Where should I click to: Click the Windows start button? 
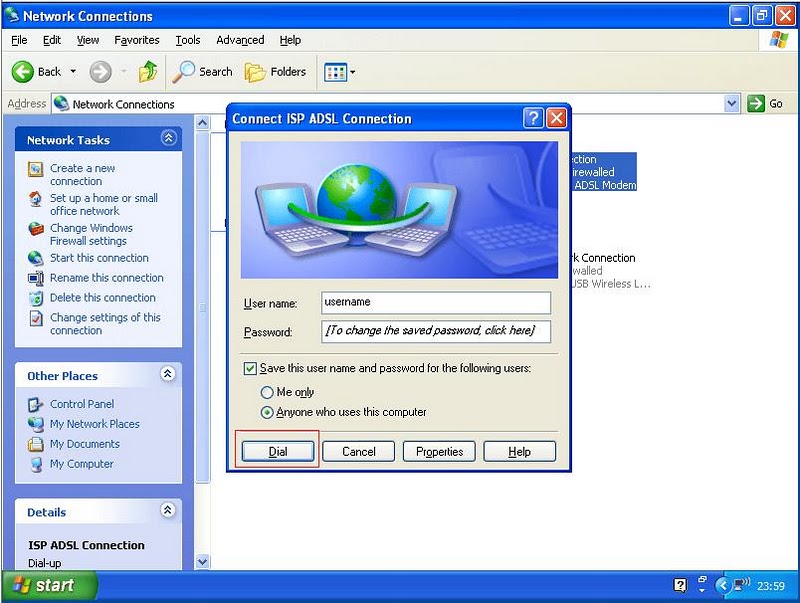click(x=48, y=586)
